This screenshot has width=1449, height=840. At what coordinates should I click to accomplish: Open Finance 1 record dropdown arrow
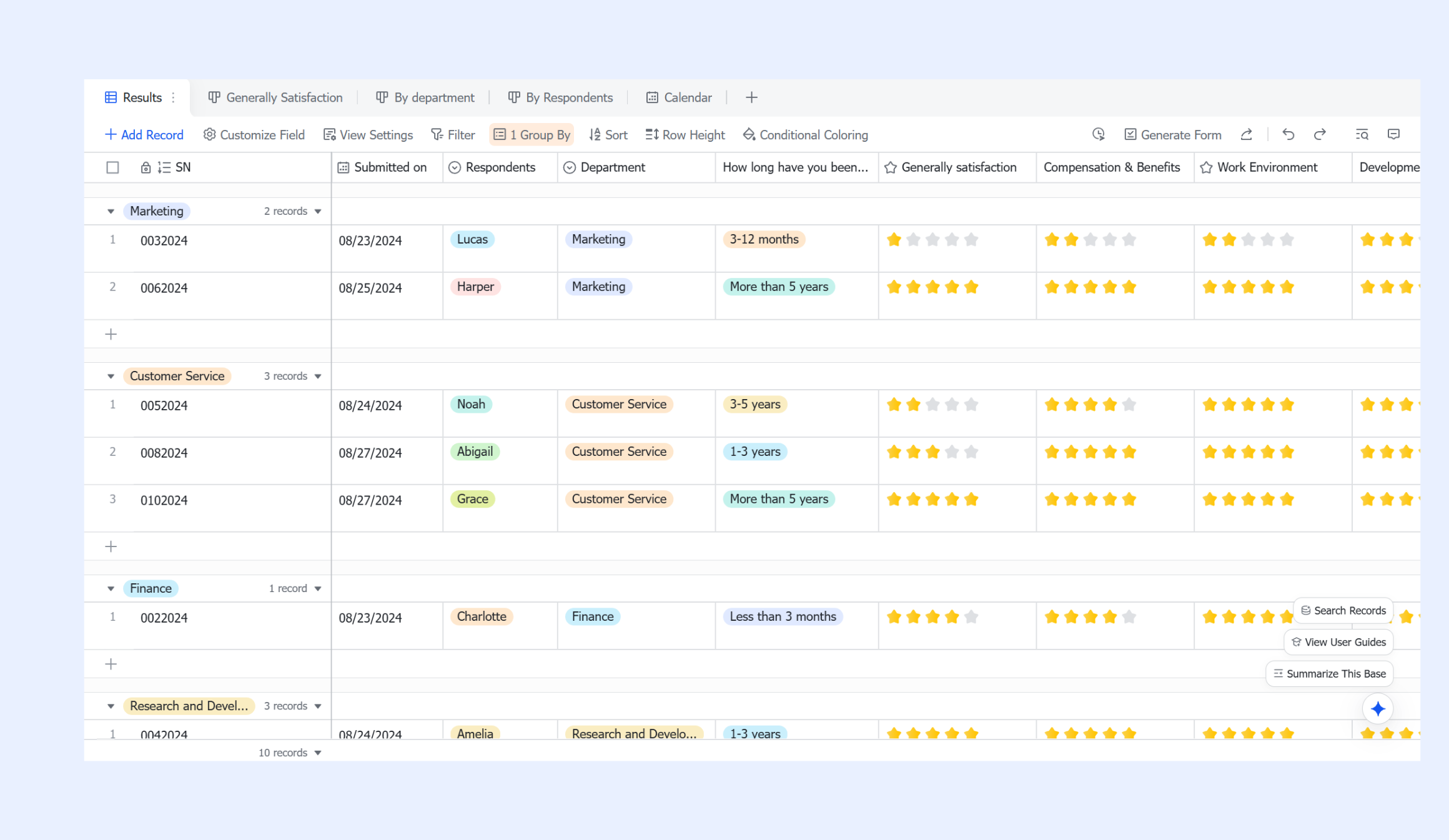318,588
